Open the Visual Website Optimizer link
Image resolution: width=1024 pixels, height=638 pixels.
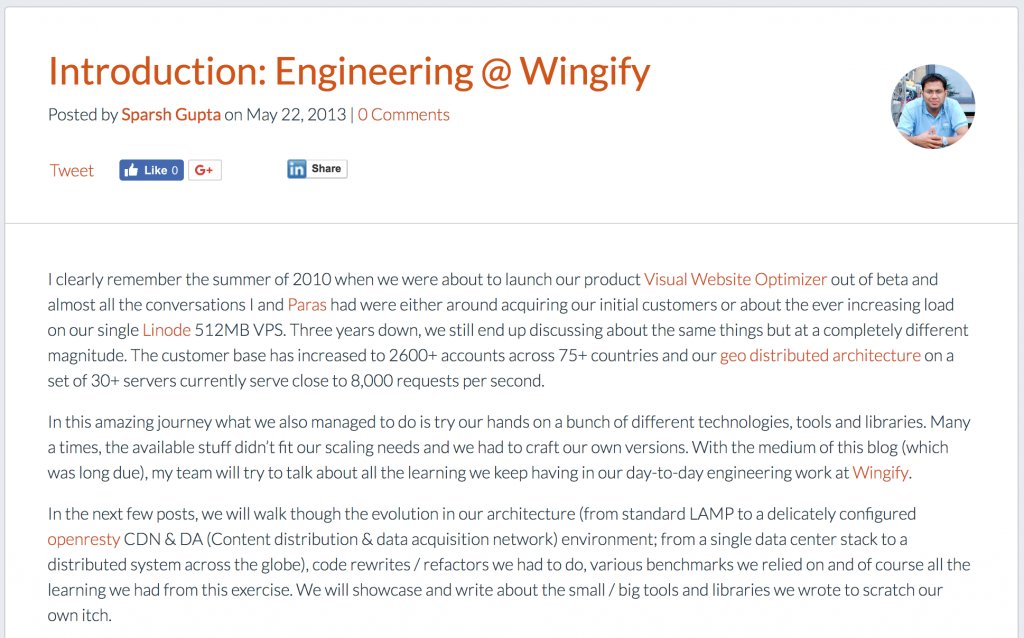[736, 279]
